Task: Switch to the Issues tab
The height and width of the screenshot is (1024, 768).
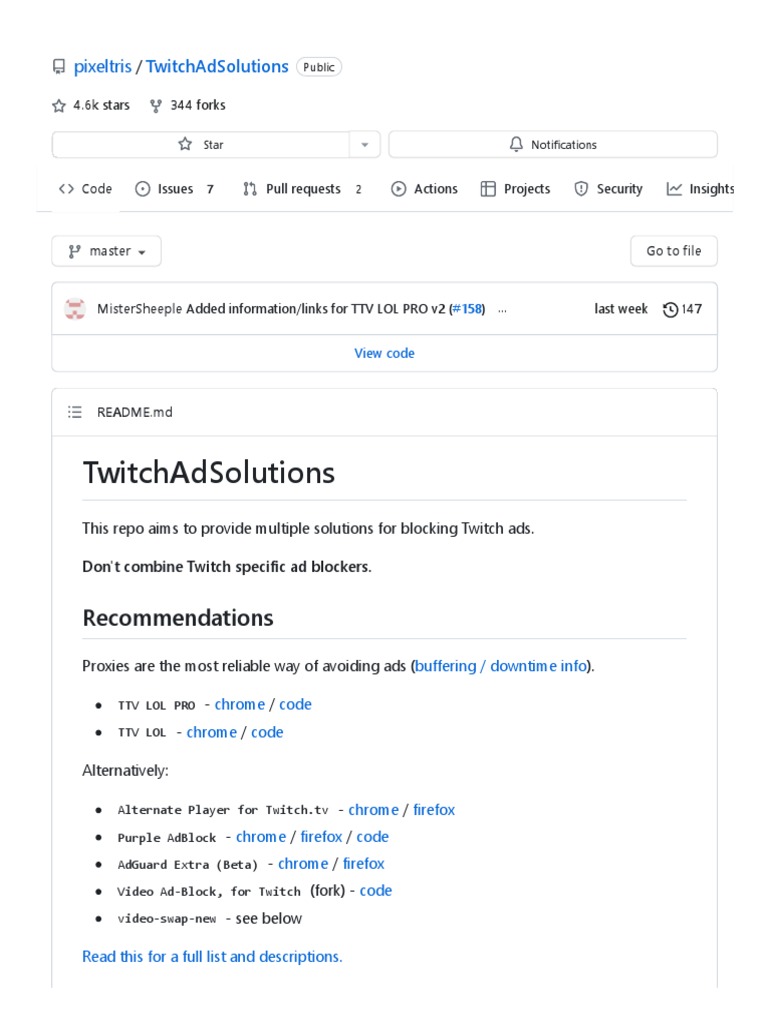Action: click(x=175, y=189)
